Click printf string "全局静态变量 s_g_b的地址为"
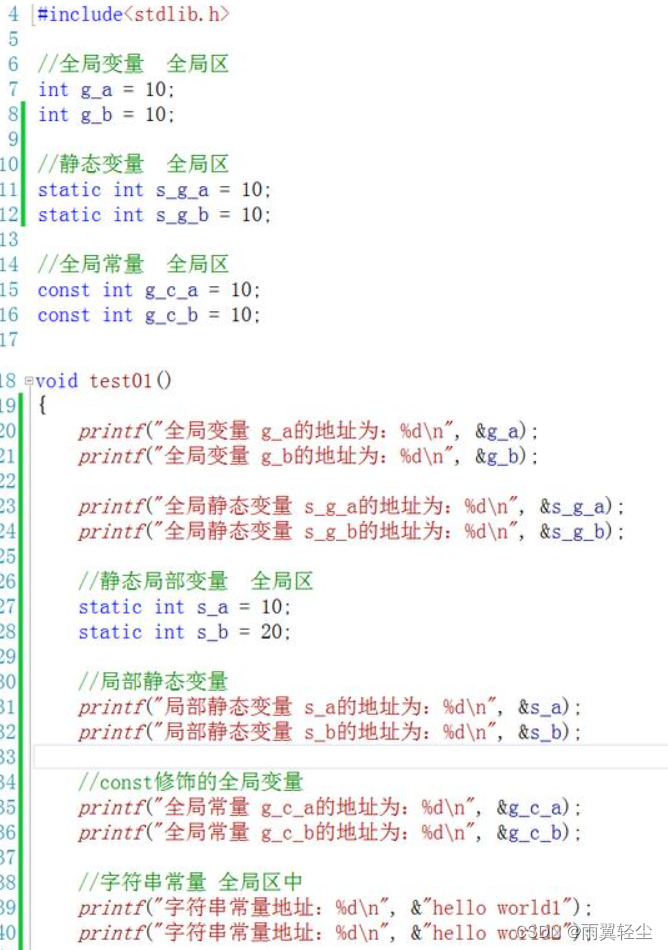Screen dimensions: 668x950 [303, 531]
